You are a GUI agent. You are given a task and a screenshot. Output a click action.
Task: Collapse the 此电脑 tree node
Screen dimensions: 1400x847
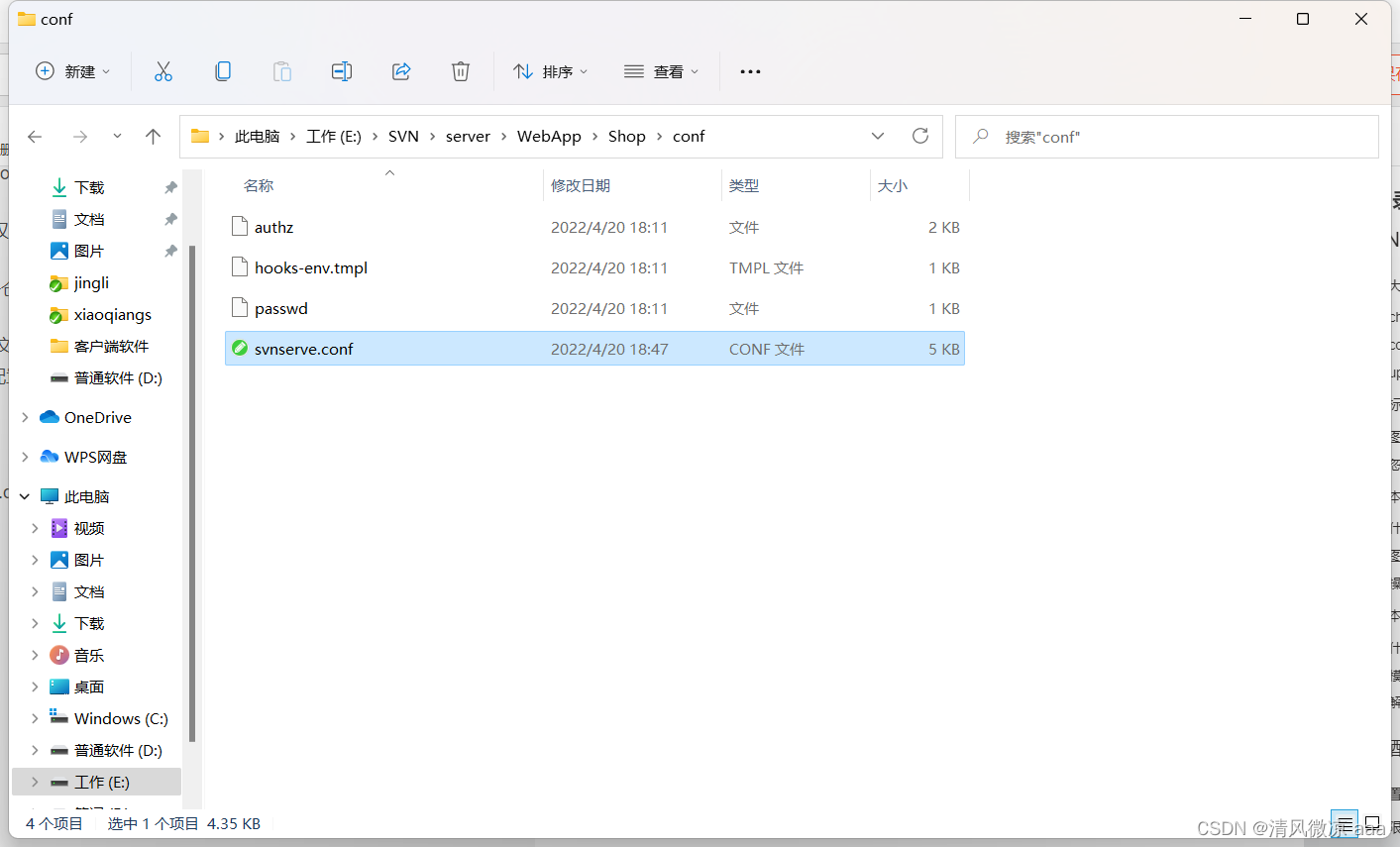tap(25, 496)
